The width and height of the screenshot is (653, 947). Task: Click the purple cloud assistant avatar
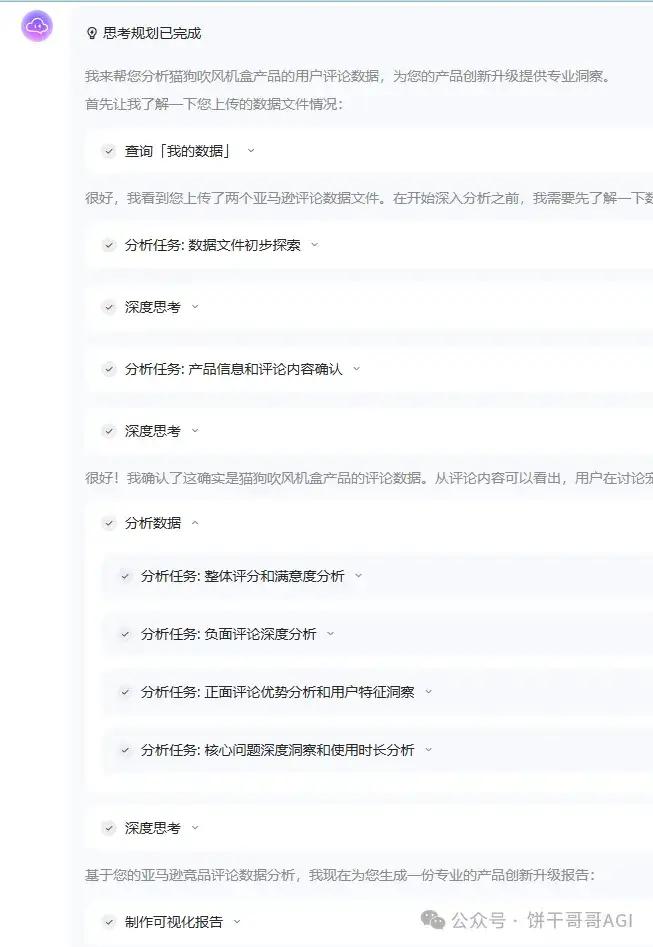tap(37, 26)
